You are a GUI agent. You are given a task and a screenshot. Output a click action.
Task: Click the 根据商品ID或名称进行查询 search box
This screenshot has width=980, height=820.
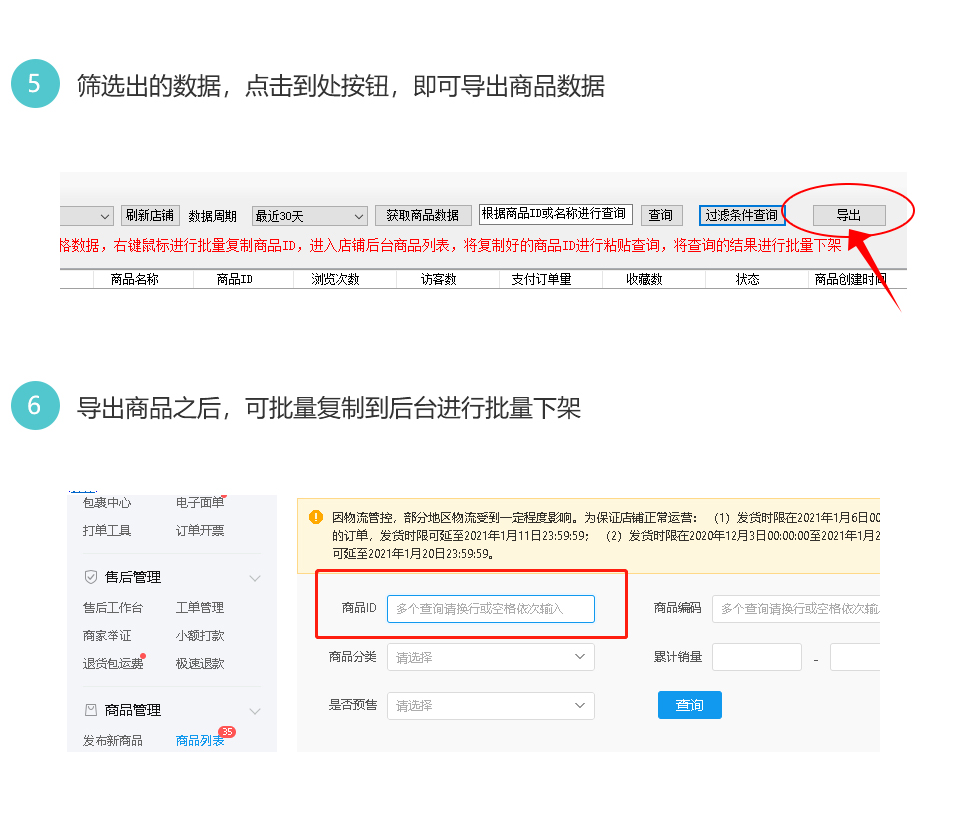[x=555, y=214]
